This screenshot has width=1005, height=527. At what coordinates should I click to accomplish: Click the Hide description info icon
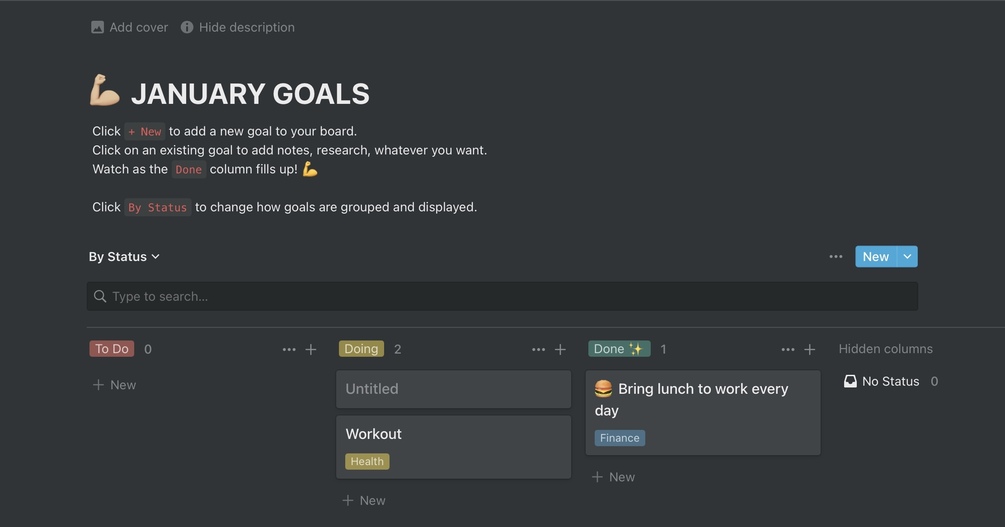[x=187, y=27]
